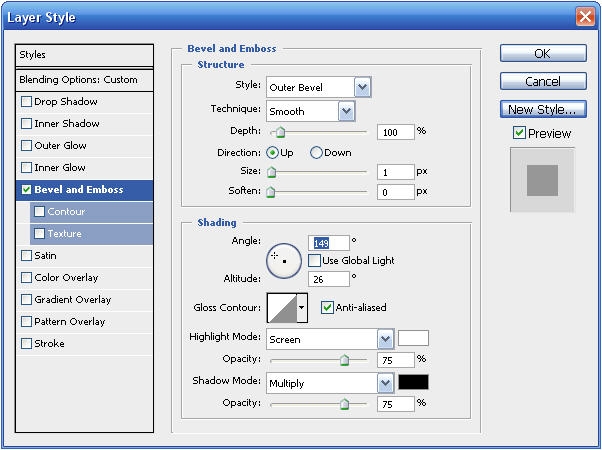Click the Soften slider handle
602x450 pixels.
tap(271, 191)
